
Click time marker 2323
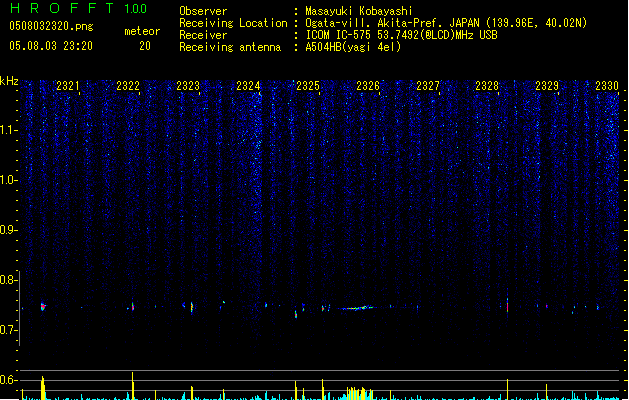click(x=188, y=86)
